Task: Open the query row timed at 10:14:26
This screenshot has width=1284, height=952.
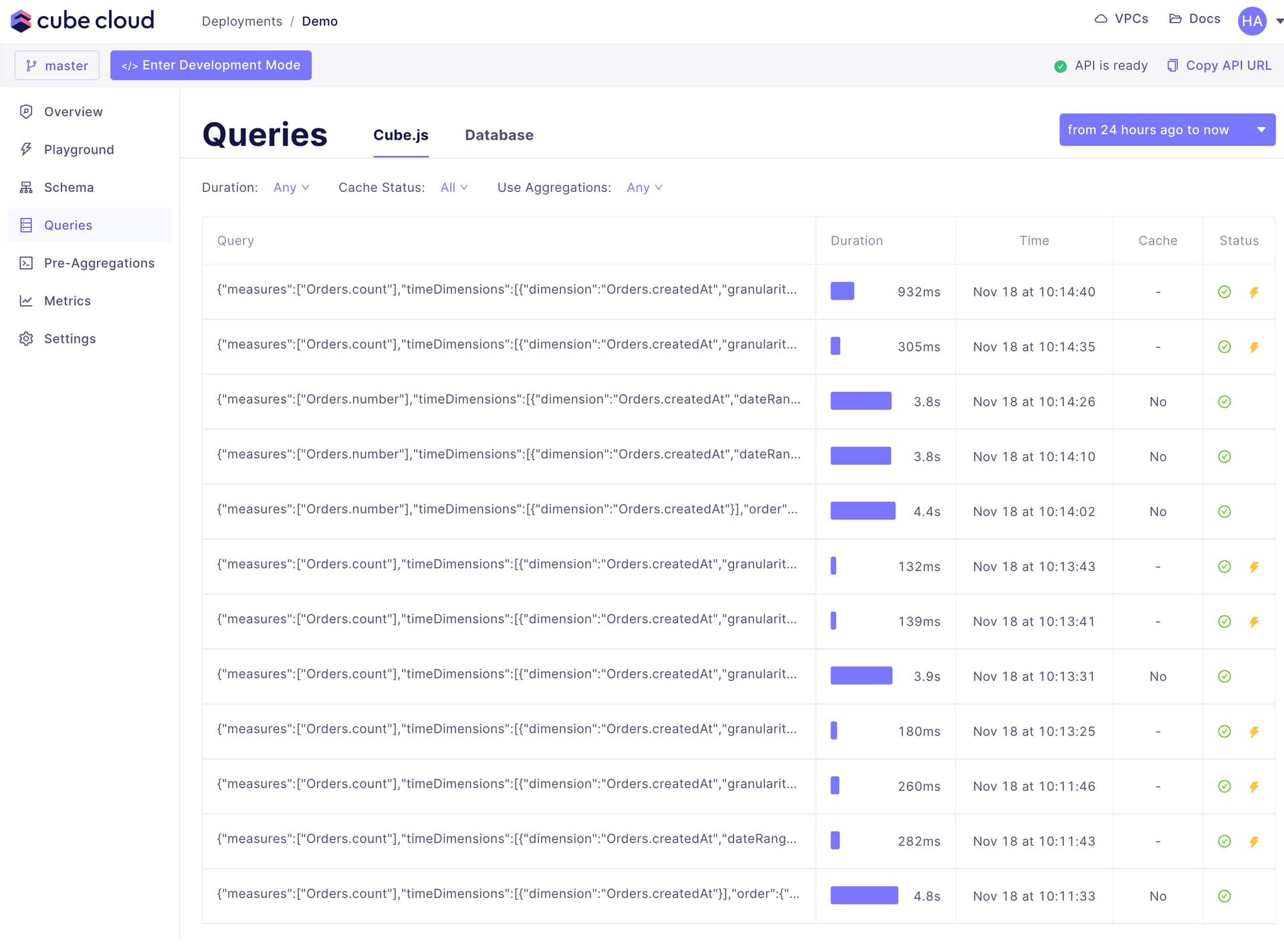Action: pyautogui.click(x=508, y=401)
